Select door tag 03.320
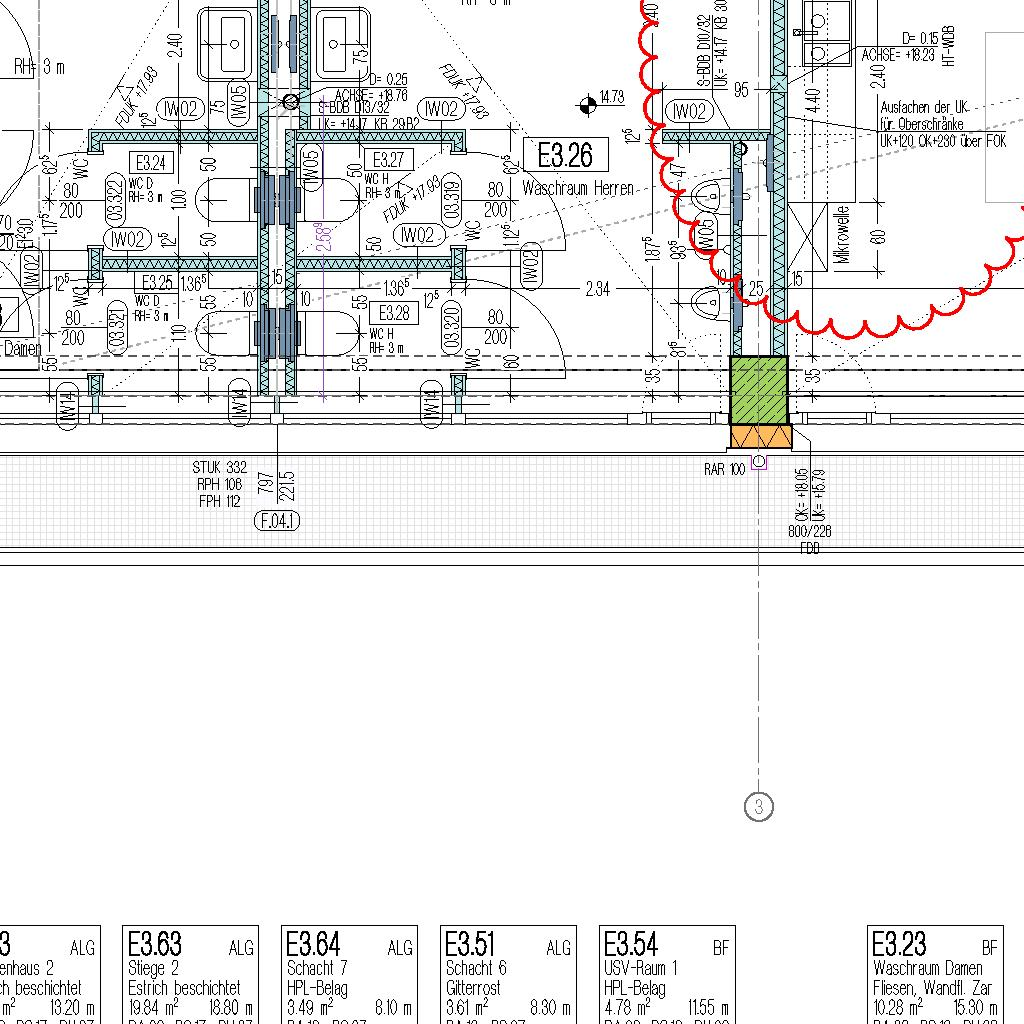This screenshot has width=1024, height=1024. point(451,328)
